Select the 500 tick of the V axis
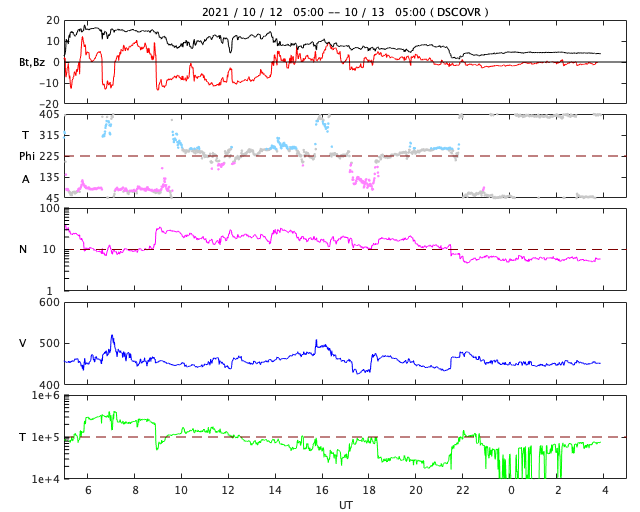The width and height of the screenshot is (640, 512). tap(49, 343)
